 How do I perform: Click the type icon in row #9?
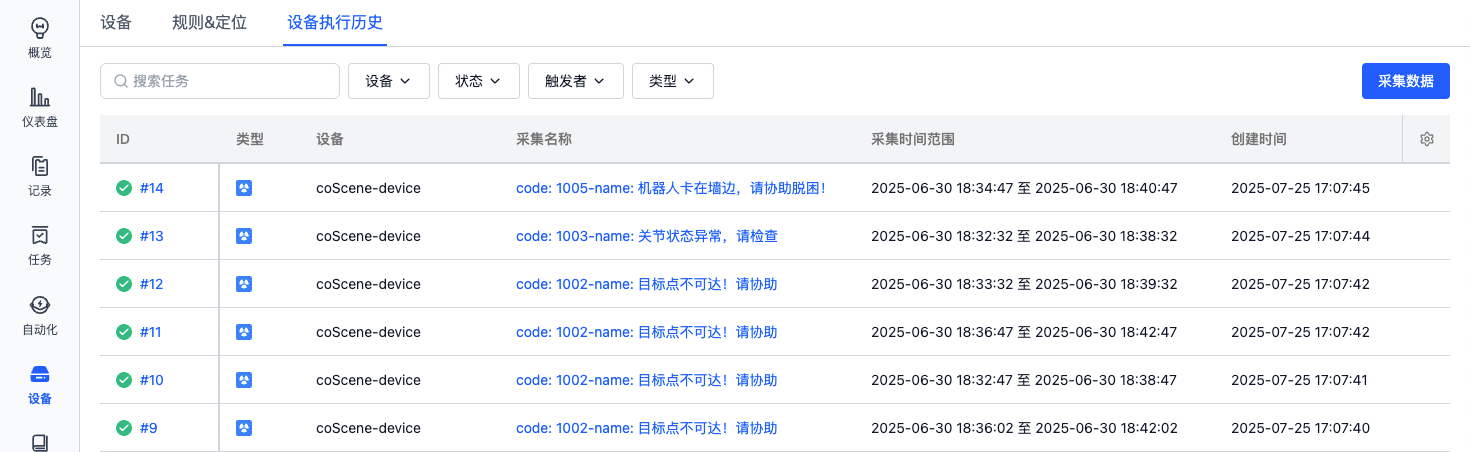pos(244,428)
